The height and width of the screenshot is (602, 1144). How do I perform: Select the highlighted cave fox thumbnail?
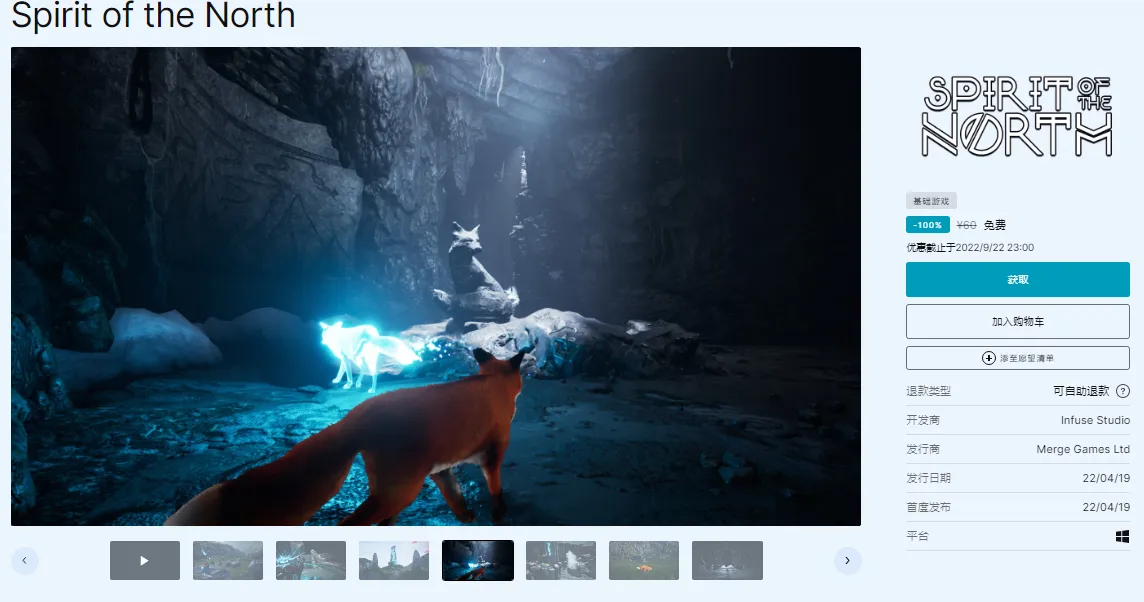(x=478, y=560)
